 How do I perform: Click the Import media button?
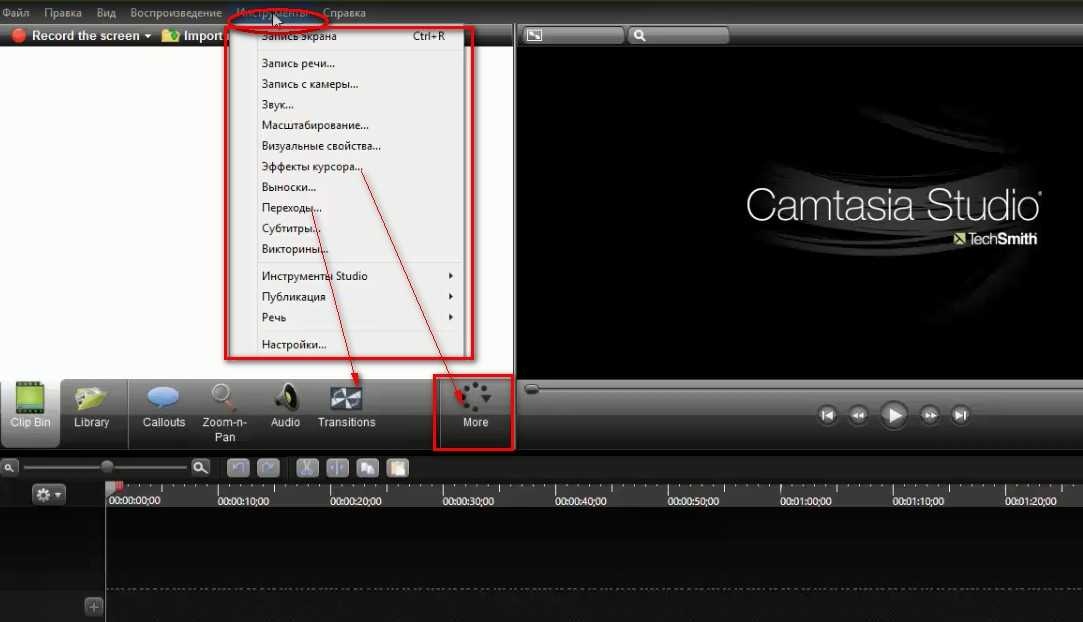194,36
